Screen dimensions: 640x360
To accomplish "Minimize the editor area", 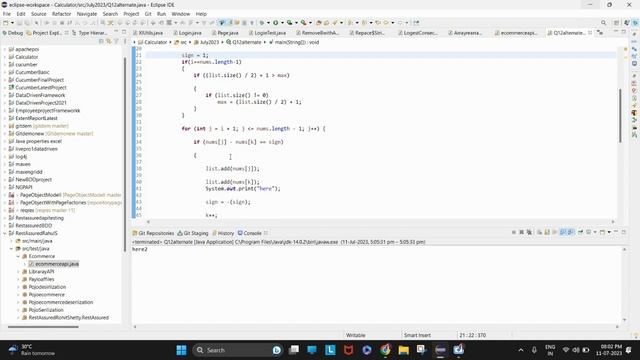I will click(616, 32).
